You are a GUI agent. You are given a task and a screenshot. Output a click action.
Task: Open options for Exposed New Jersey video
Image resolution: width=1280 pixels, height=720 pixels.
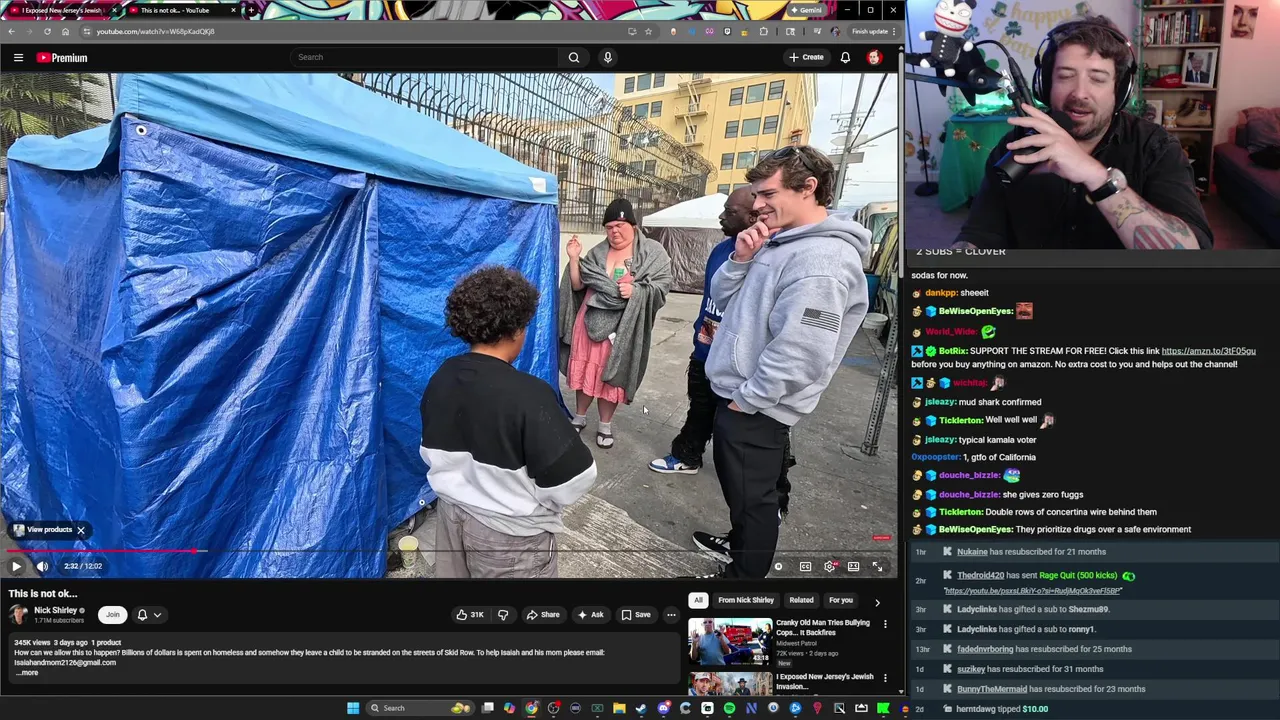885,678
